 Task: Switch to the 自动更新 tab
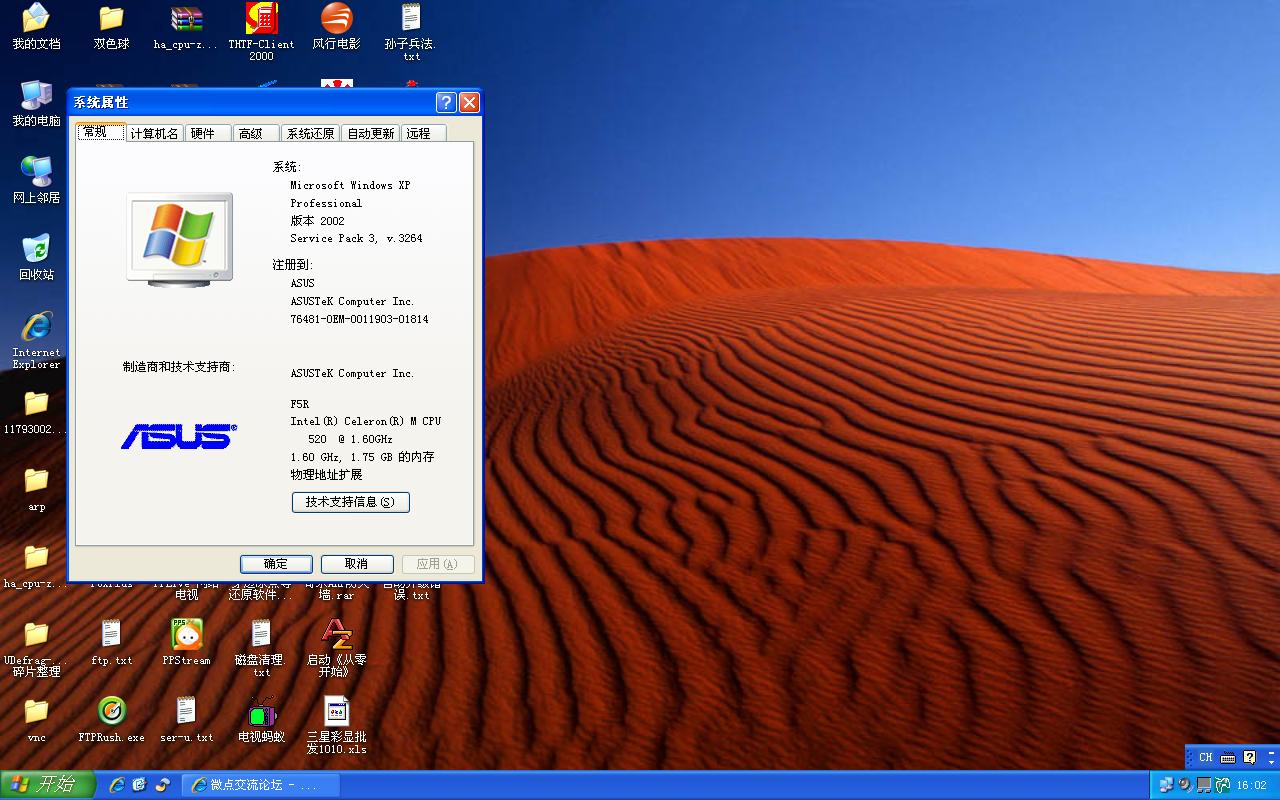pyautogui.click(x=370, y=133)
